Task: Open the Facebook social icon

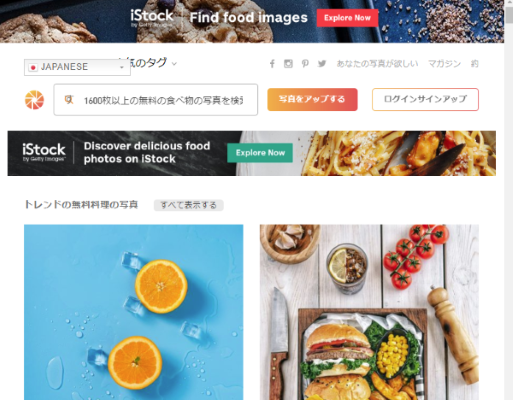Action: [272, 64]
